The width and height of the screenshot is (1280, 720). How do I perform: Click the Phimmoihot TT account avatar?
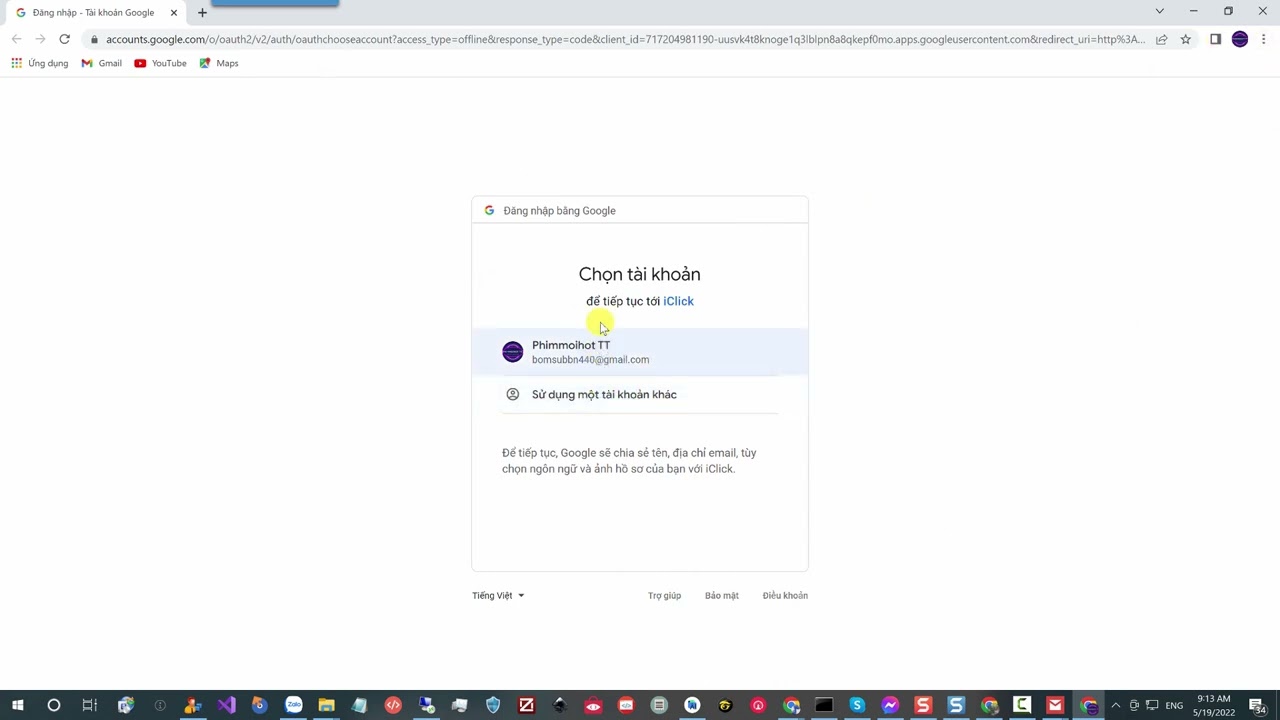click(x=513, y=352)
